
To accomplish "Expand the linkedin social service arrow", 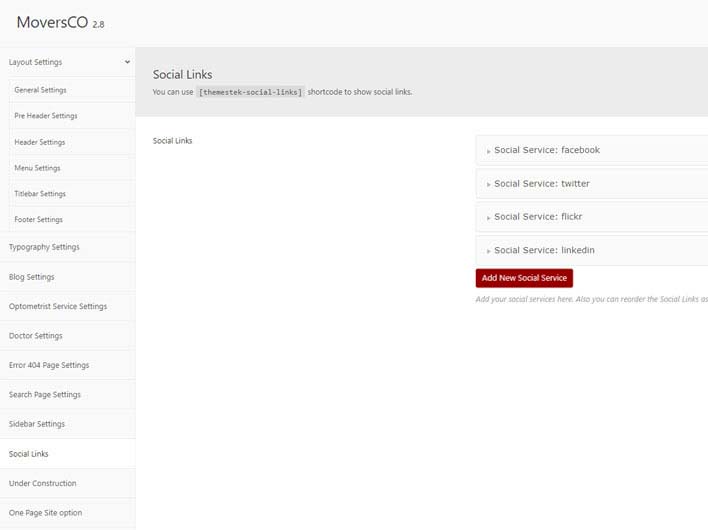I will click(x=488, y=251).
